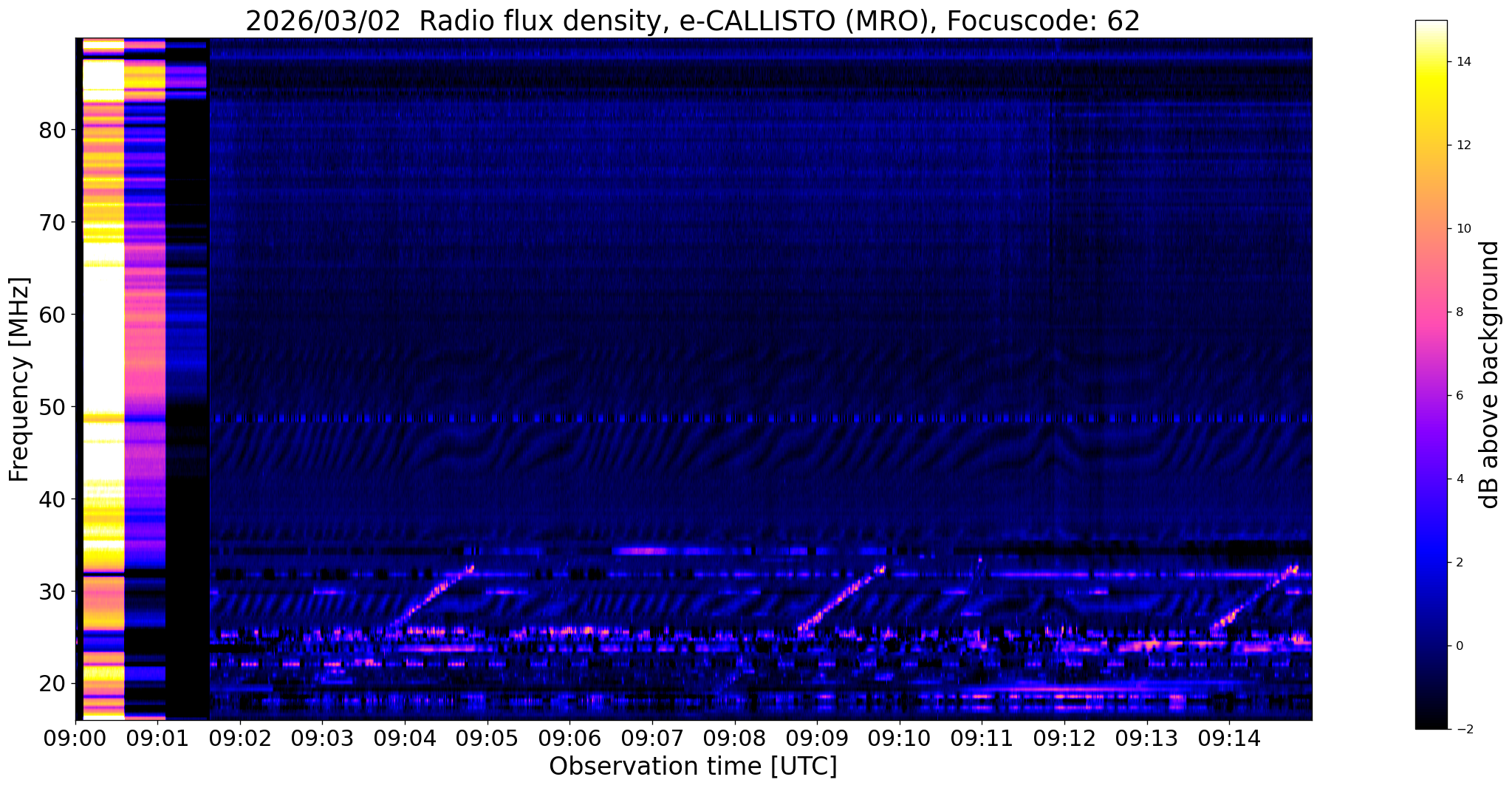Click the 50 MHz frequency tick label

[x=52, y=406]
